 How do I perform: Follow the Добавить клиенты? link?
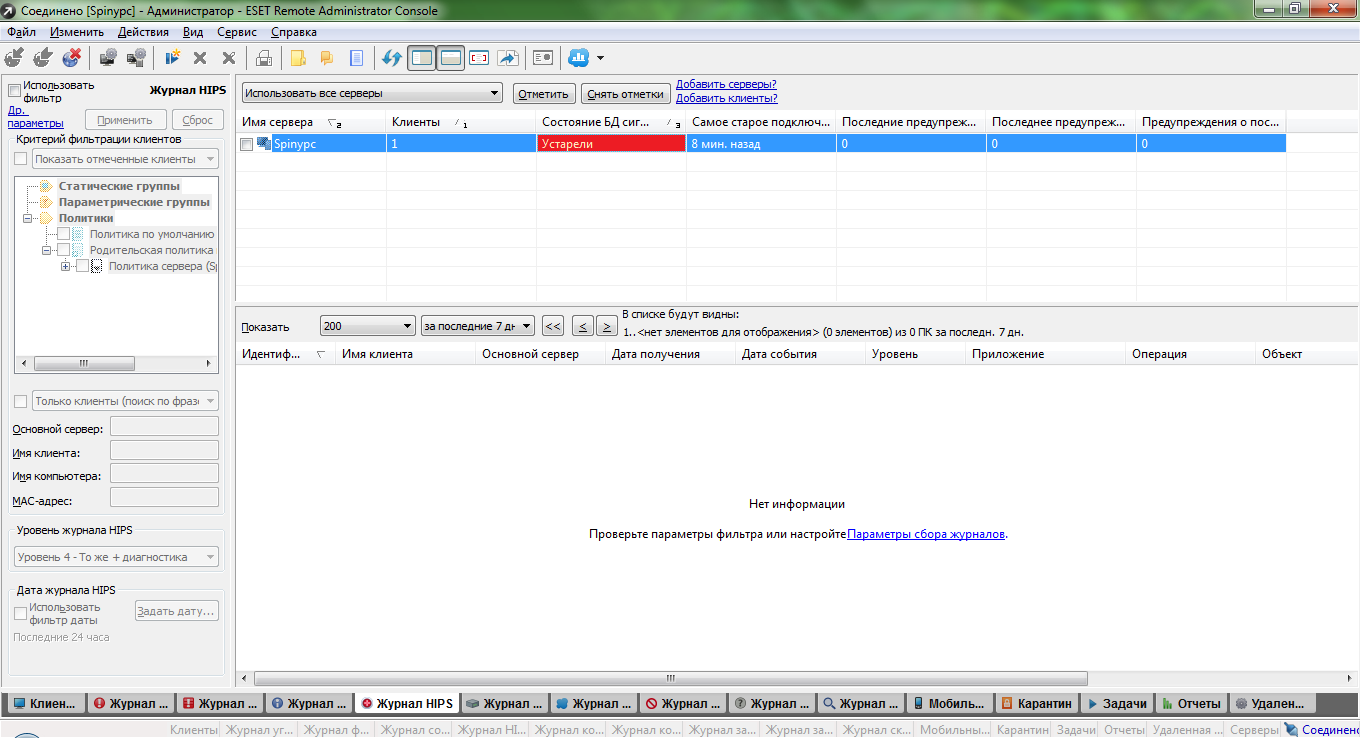(x=727, y=98)
